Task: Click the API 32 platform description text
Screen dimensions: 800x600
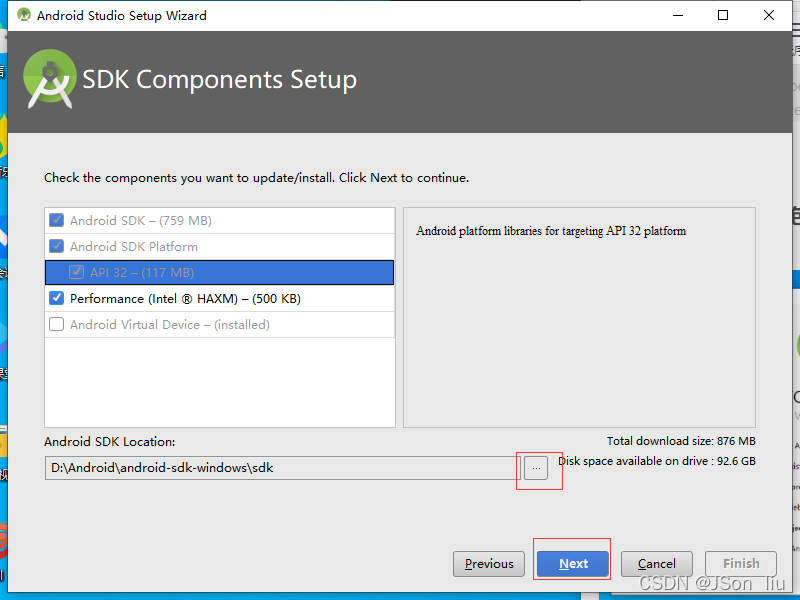Action: coord(551,231)
